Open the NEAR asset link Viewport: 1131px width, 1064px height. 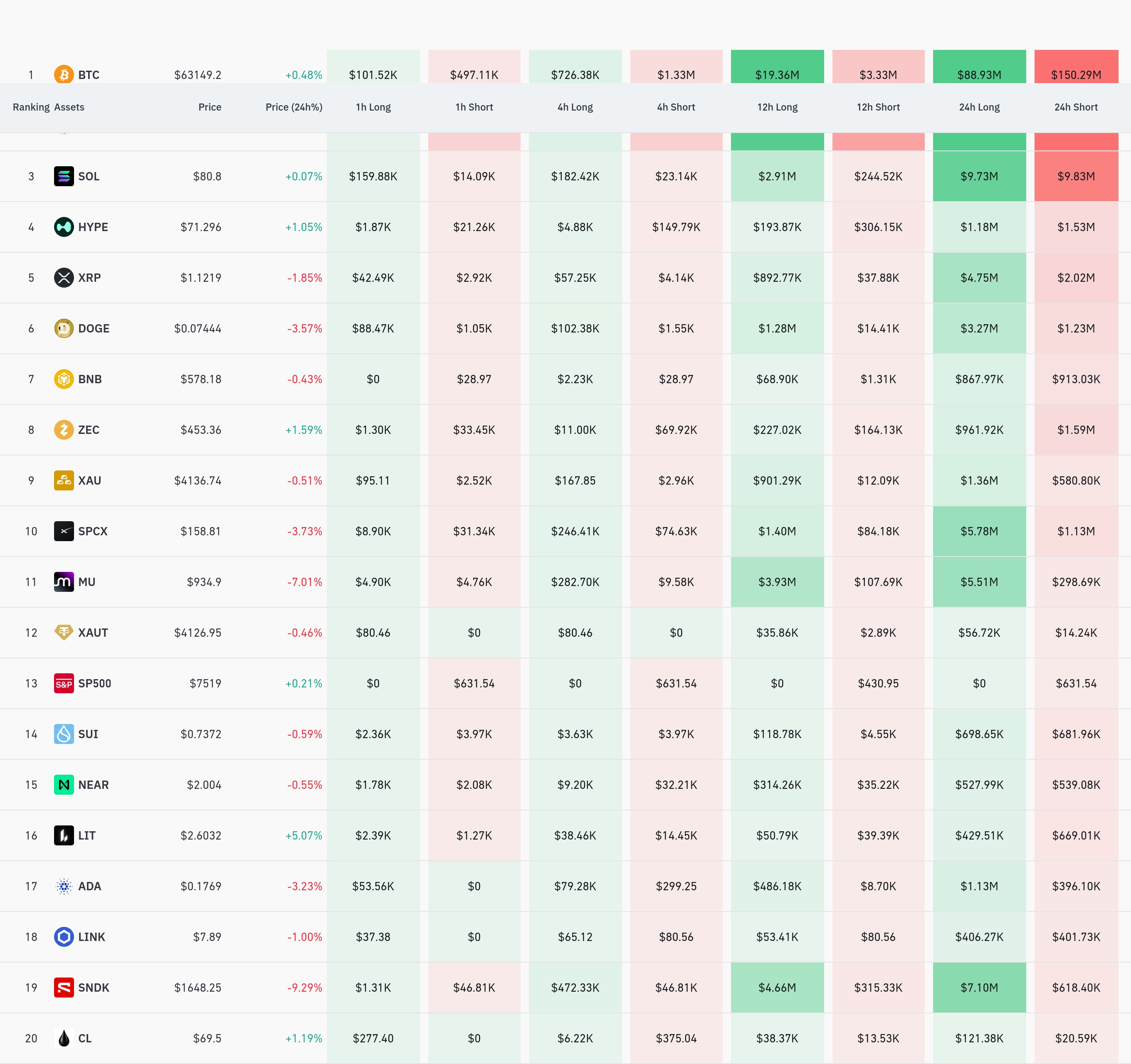[93, 785]
